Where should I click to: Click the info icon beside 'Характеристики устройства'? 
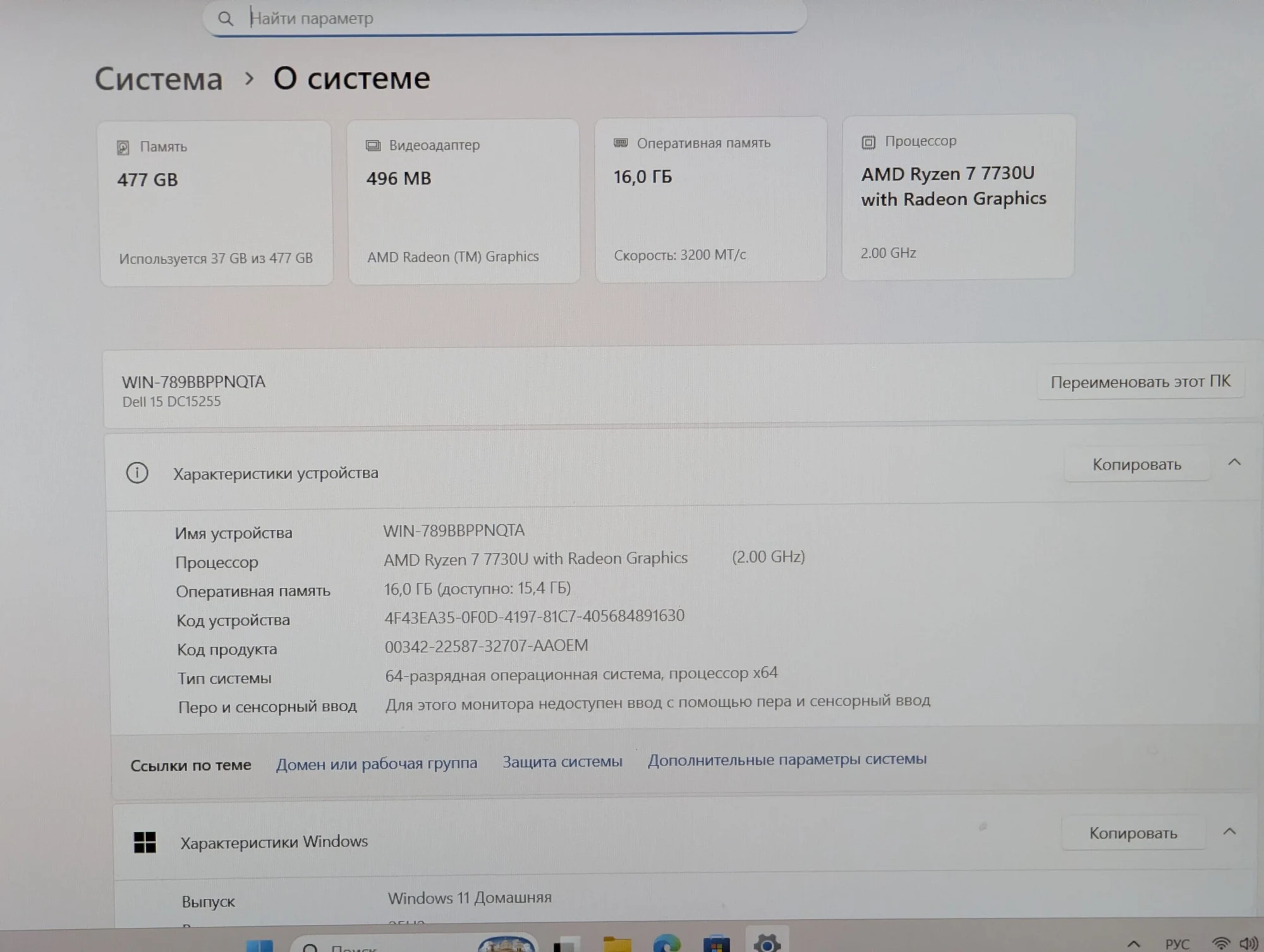(x=137, y=473)
